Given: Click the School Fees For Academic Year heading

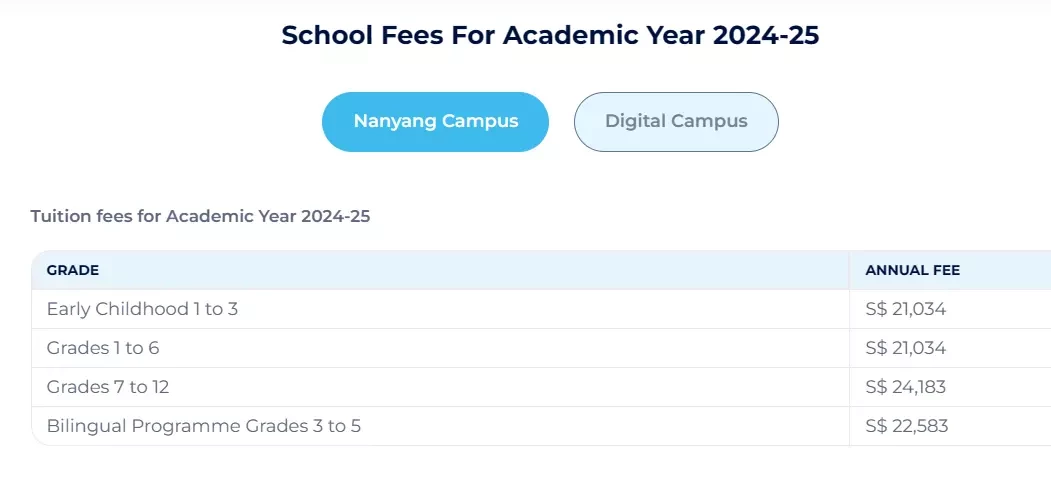Looking at the screenshot, I should (x=550, y=35).
